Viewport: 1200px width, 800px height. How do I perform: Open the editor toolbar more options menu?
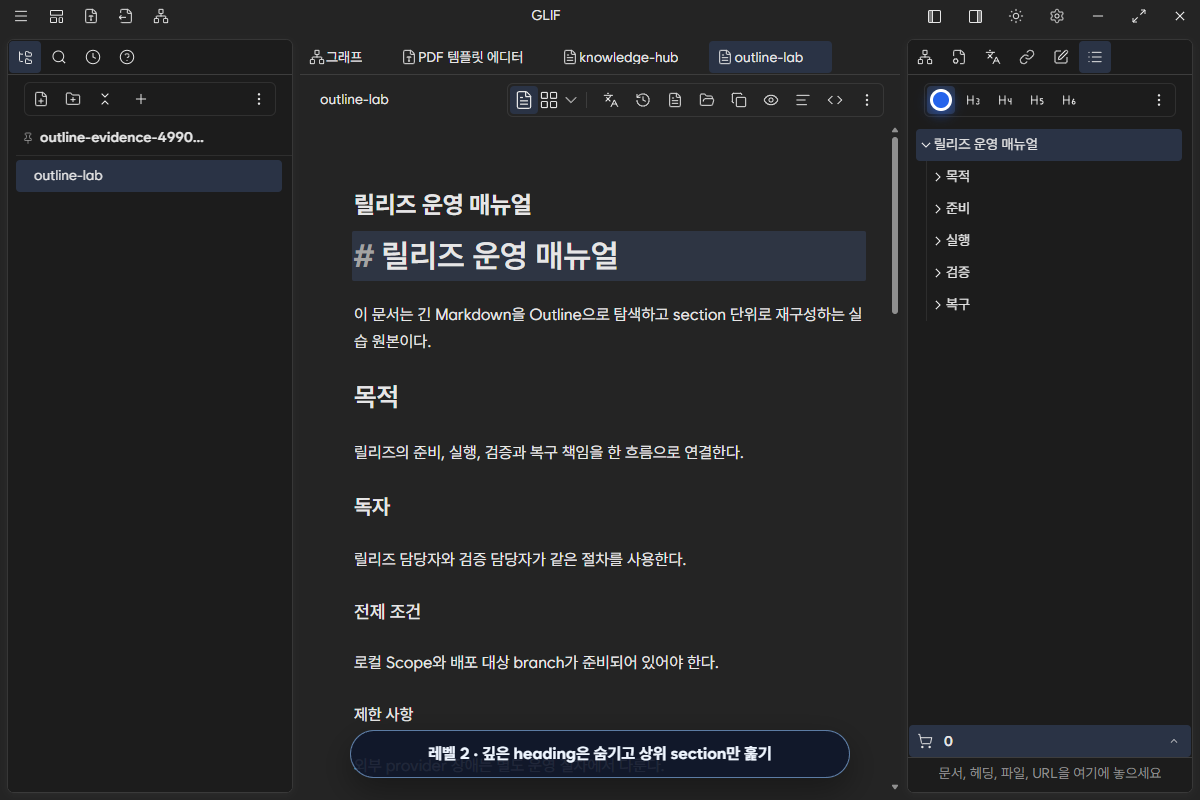[867, 100]
